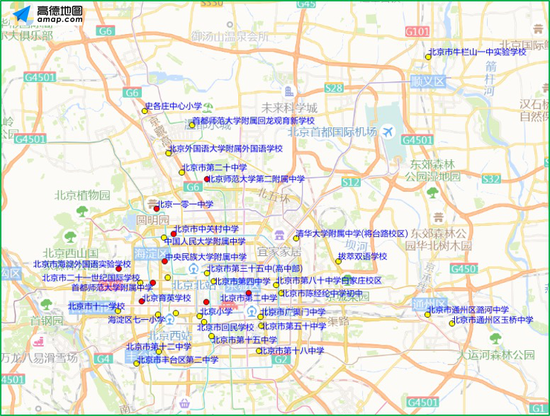Image resolution: width=550 pixels, height=416 pixels.
Task: Click the label 北京市第四中学
Action: pos(242,281)
